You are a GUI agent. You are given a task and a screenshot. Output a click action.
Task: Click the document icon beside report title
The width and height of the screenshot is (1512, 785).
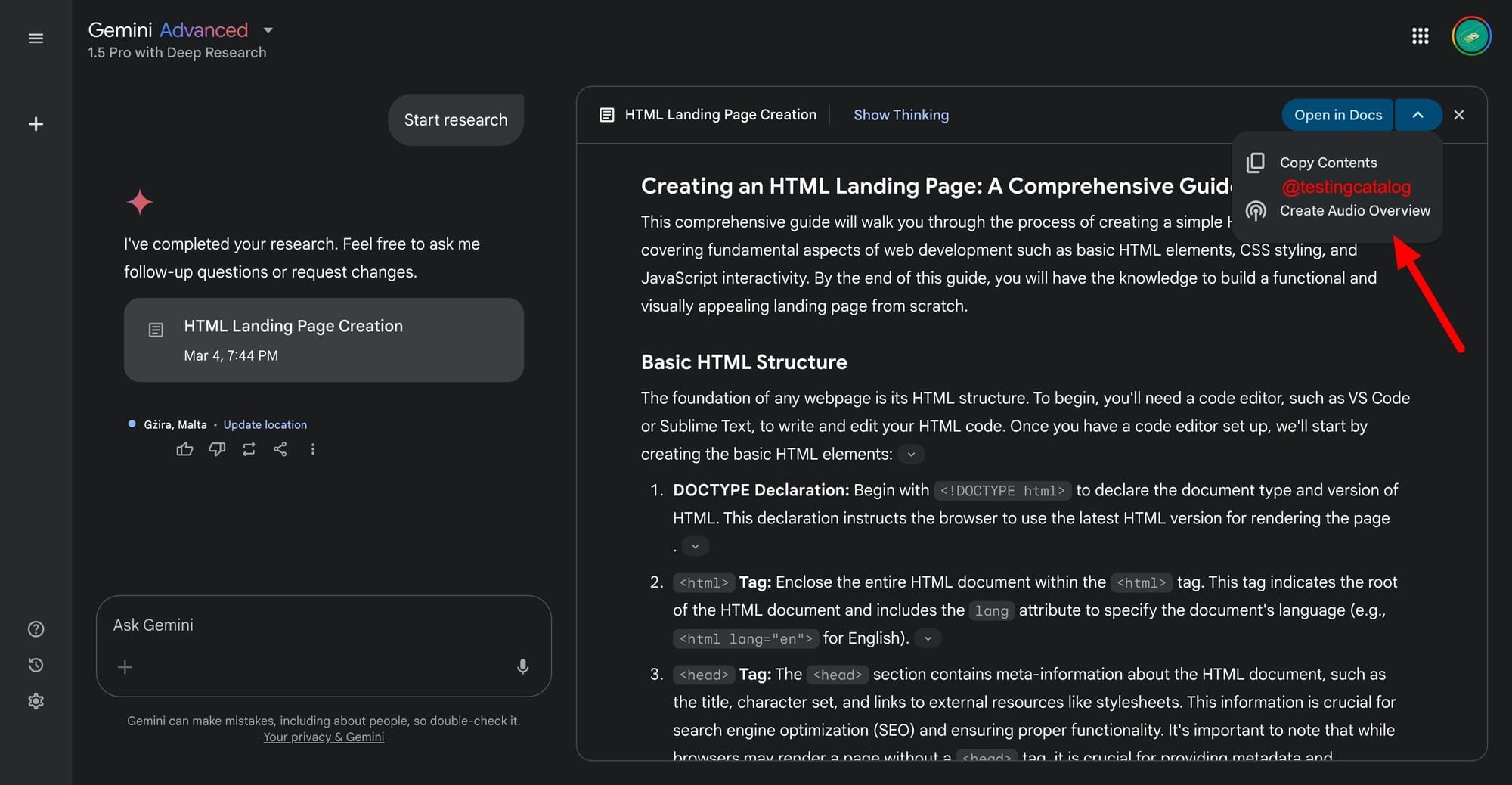coord(606,115)
